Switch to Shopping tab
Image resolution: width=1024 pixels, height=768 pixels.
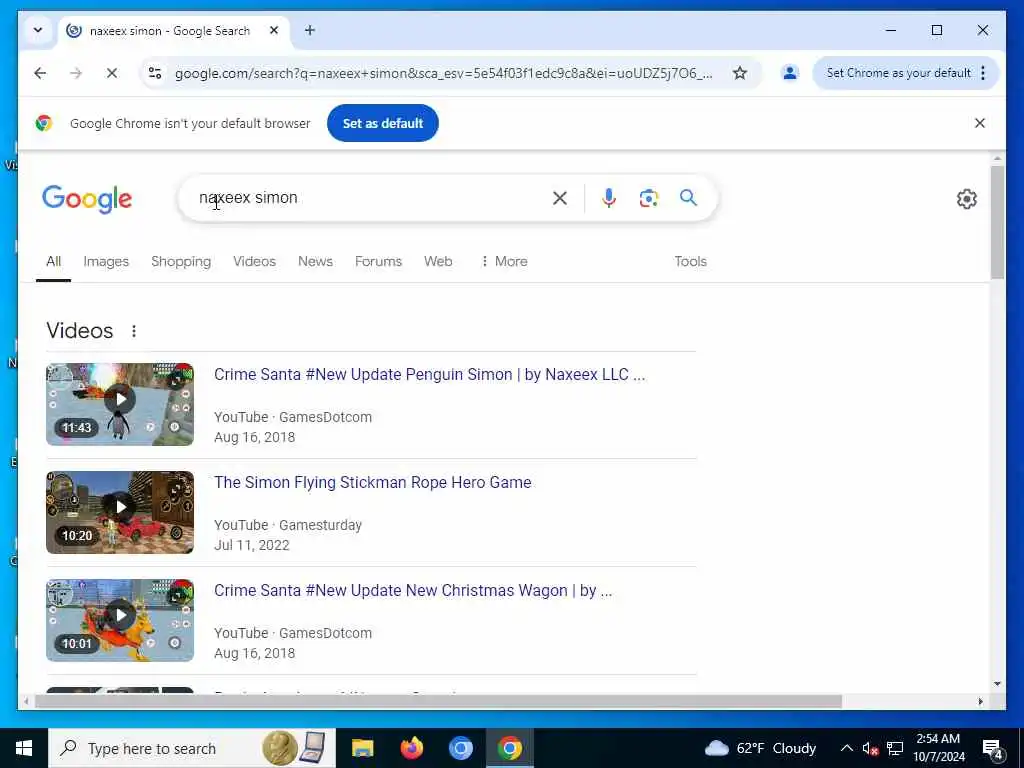point(181,261)
